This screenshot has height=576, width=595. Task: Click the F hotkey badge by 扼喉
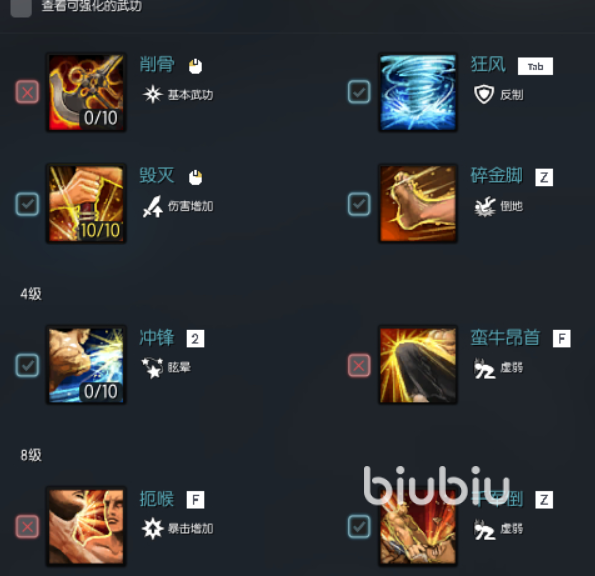(195, 500)
